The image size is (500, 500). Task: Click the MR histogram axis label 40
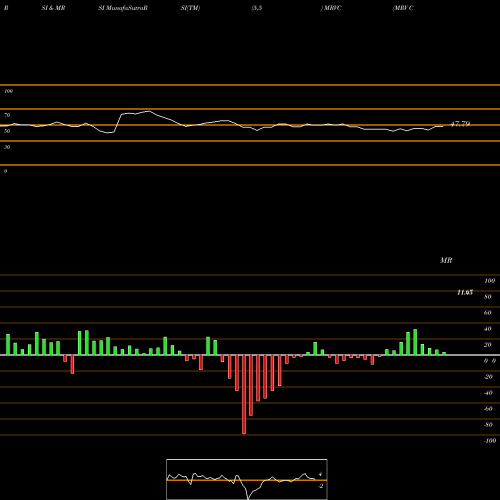pyautogui.click(x=487, y=329)
